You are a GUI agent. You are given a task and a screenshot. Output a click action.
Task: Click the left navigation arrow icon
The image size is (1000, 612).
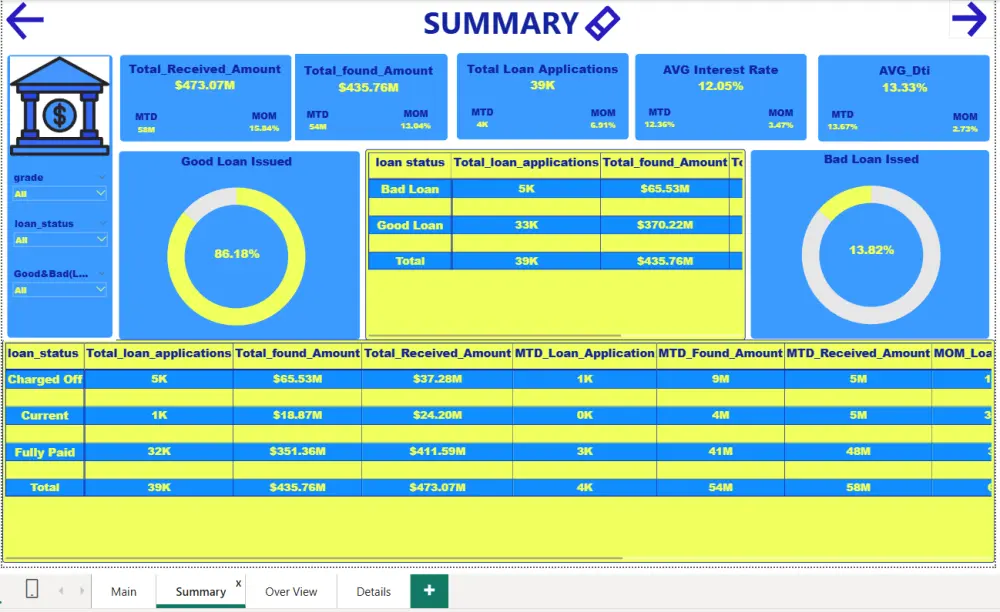tap(23, 20)
